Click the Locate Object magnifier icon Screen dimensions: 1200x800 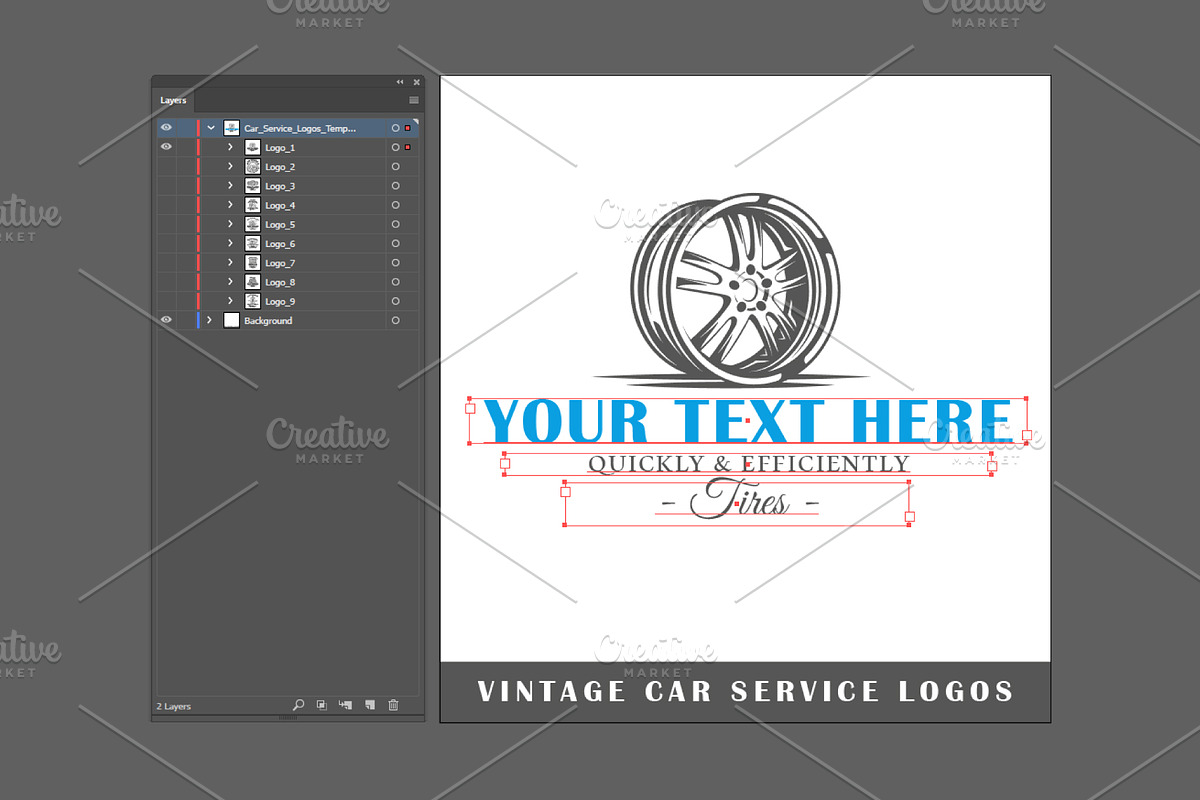pyautogui.click(x=298, y=705)
